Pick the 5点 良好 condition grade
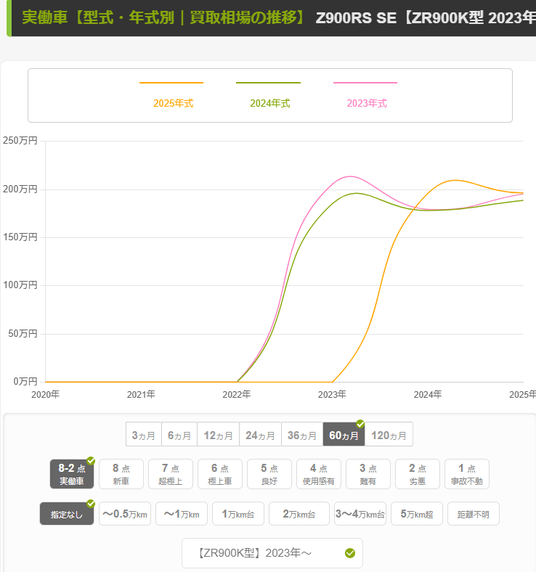Image resolution: width=536 pixels, height=572 pixels. 269,474
